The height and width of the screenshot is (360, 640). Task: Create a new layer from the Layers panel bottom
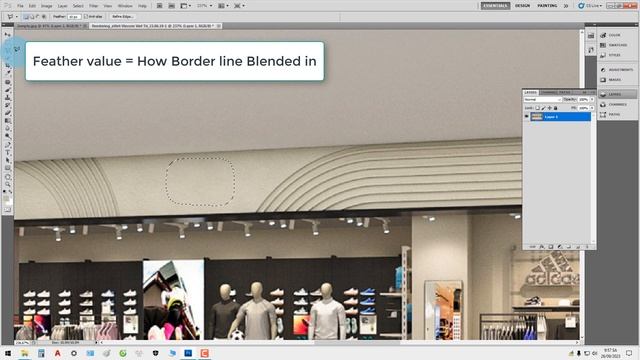(x=578, y=247)
